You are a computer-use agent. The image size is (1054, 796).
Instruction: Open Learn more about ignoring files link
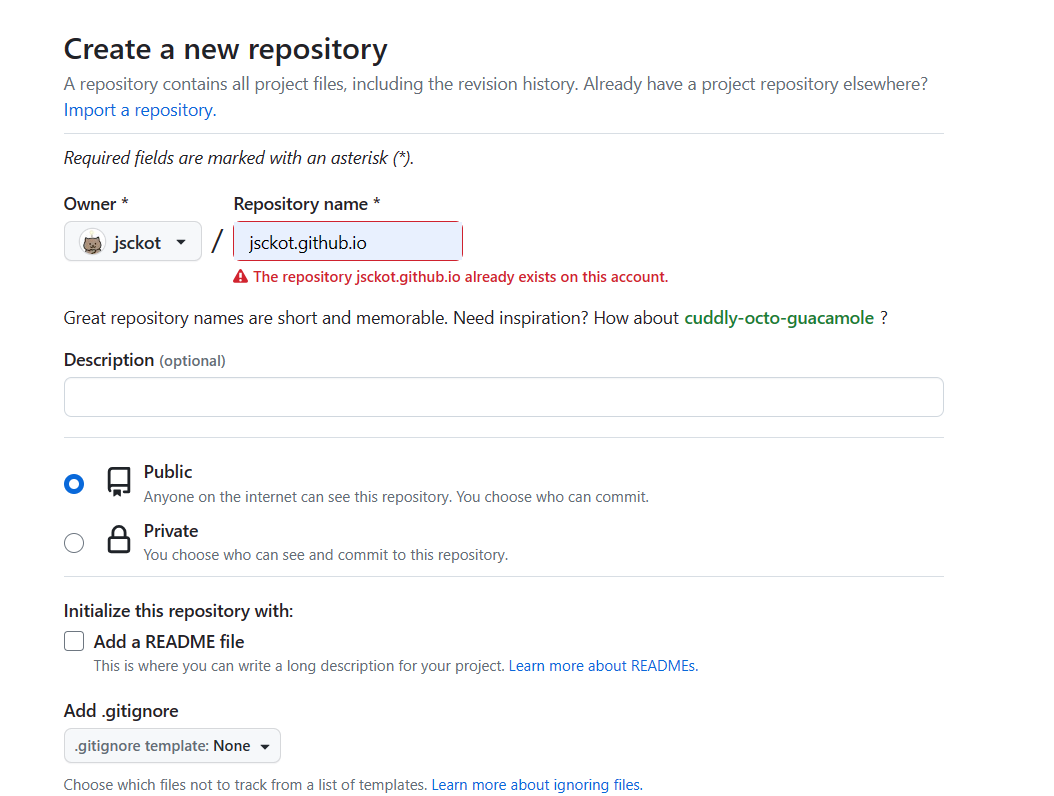(x=537, y=785)
